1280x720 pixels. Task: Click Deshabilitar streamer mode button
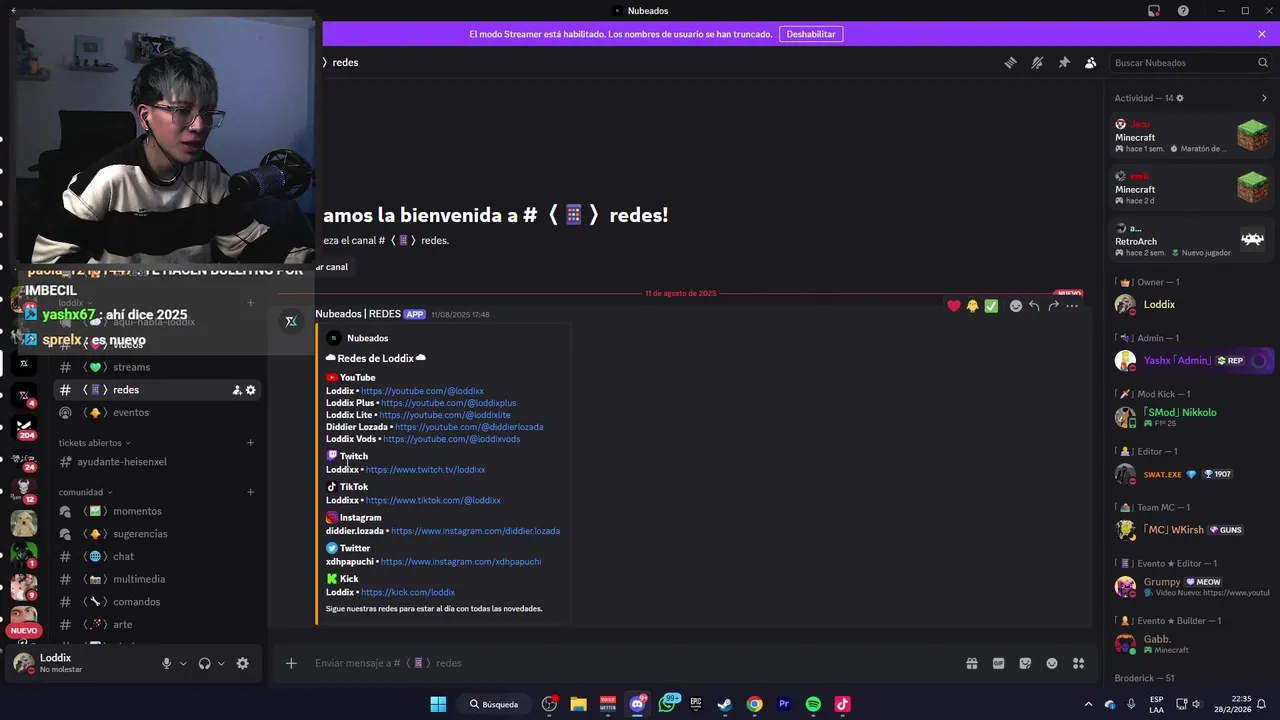point(811,34)
